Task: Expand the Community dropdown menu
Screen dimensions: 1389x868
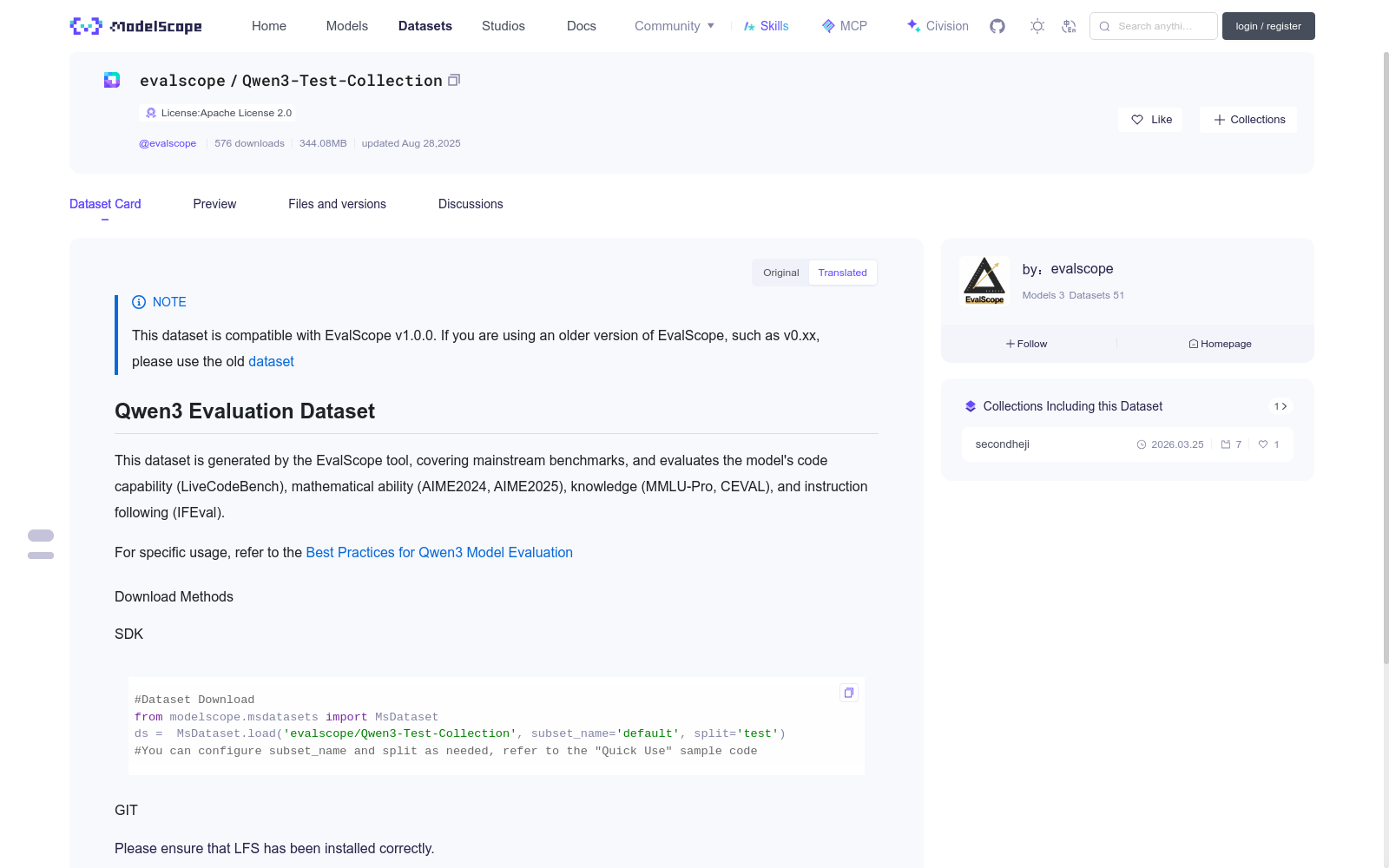Action: pyautogui.click(x=675, y=26)
